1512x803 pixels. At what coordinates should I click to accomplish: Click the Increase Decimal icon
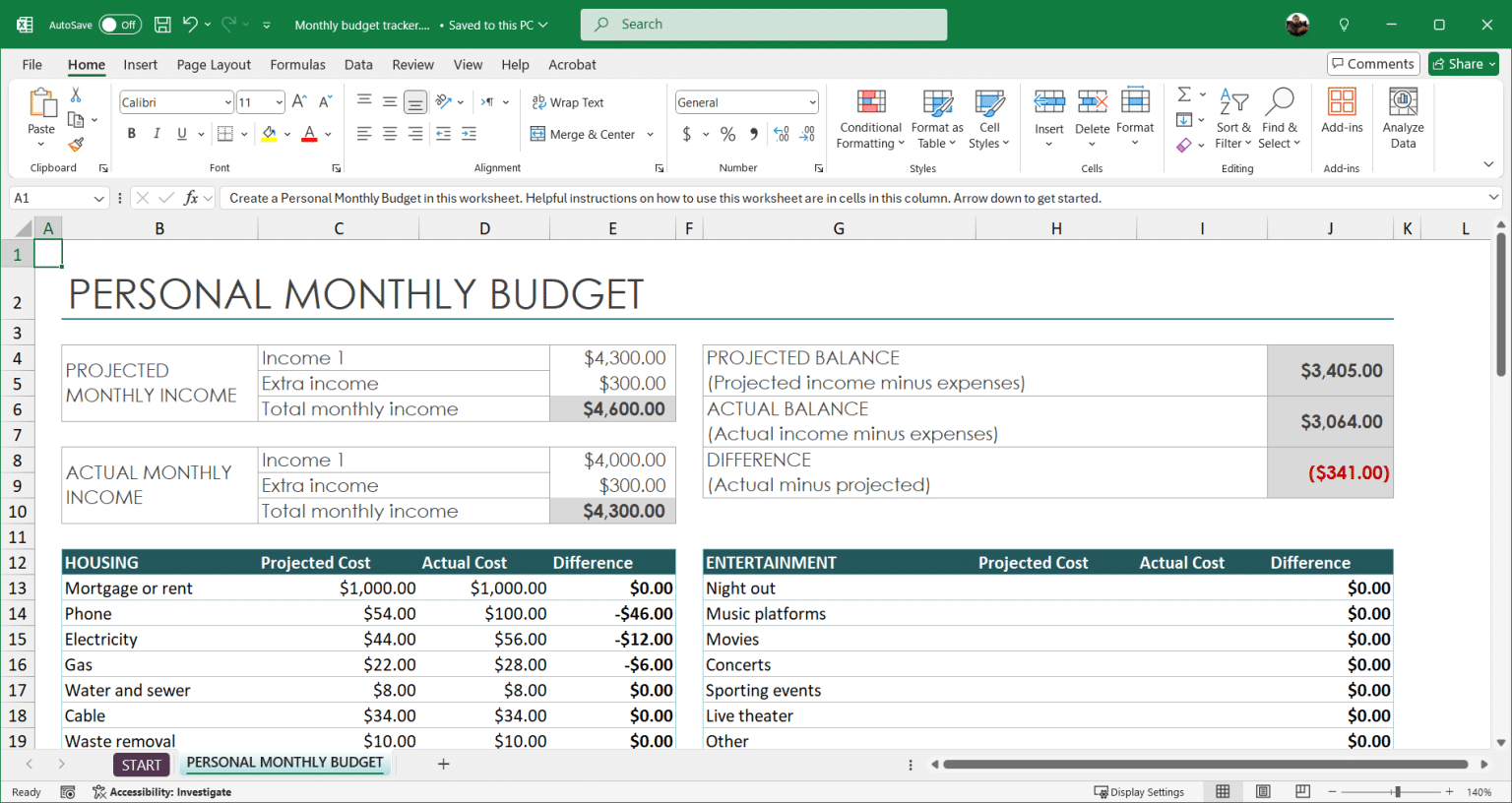[x=780, y=134]
